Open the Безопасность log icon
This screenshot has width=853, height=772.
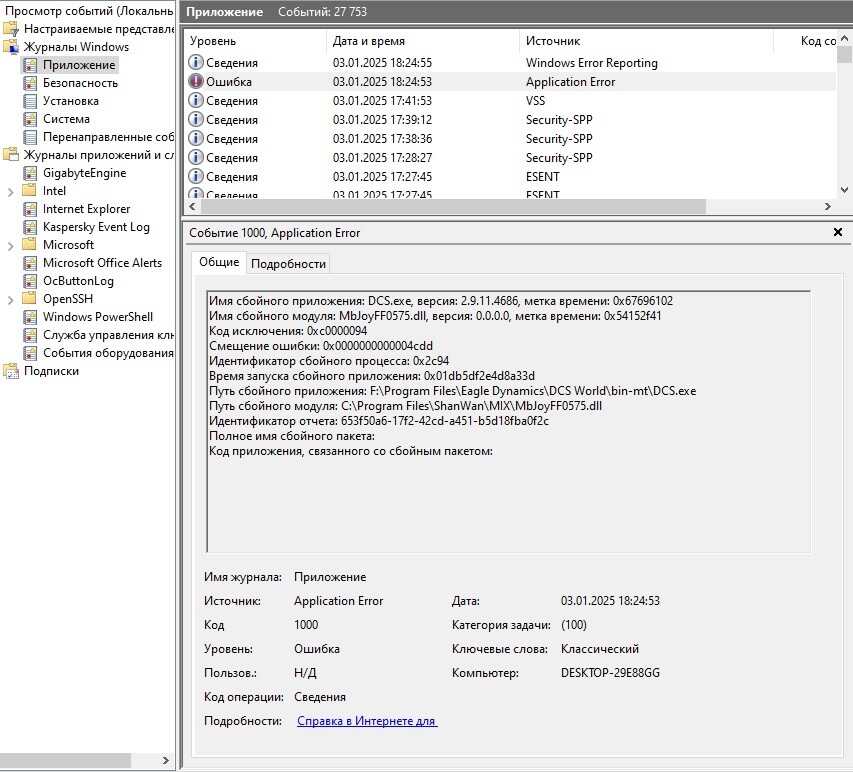click(30, 83)
